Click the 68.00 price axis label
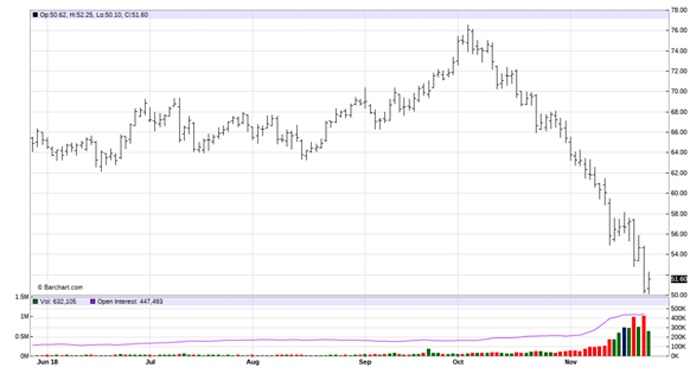700x376 pixels. tap(679, 112)
